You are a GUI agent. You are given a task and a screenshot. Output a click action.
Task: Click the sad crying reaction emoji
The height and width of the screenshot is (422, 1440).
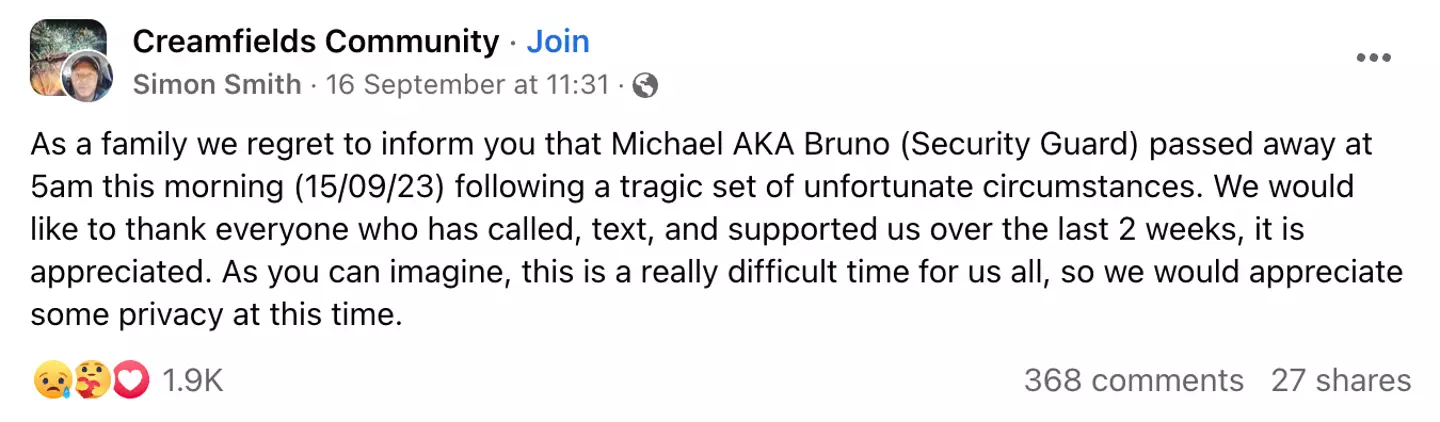click(50, 381)
